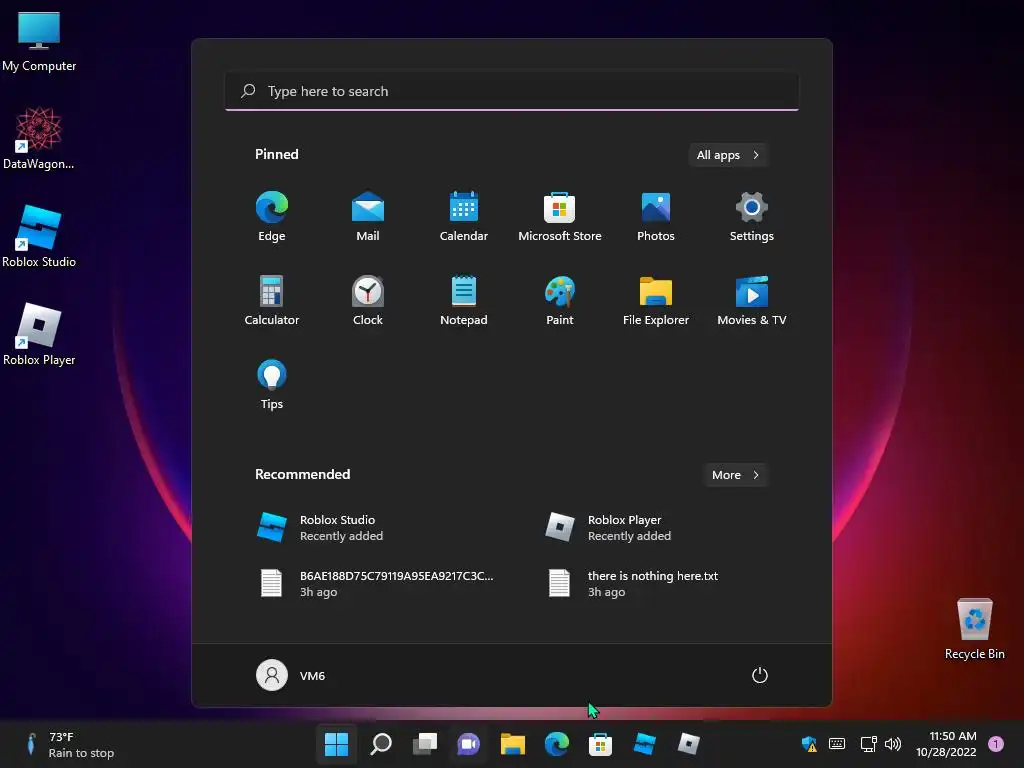Launch Notepad from the pinned grid
This screenshot has height=768, width=1024.
[464, 300]
